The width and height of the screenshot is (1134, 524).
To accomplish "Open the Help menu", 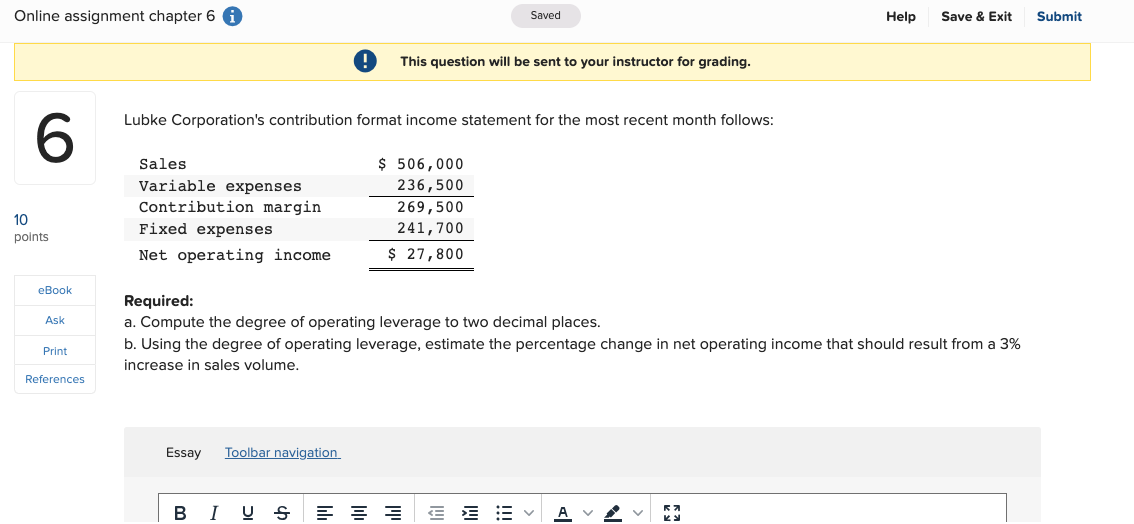I will (900, 17).
